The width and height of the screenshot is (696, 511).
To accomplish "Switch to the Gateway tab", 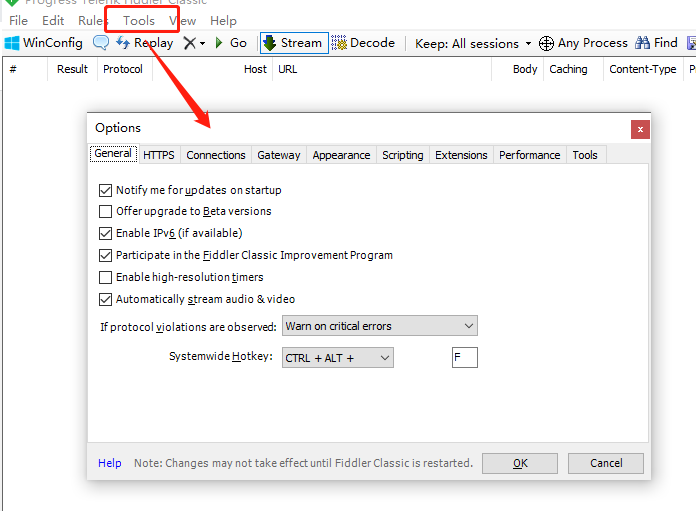I will [x=279, y=155].
